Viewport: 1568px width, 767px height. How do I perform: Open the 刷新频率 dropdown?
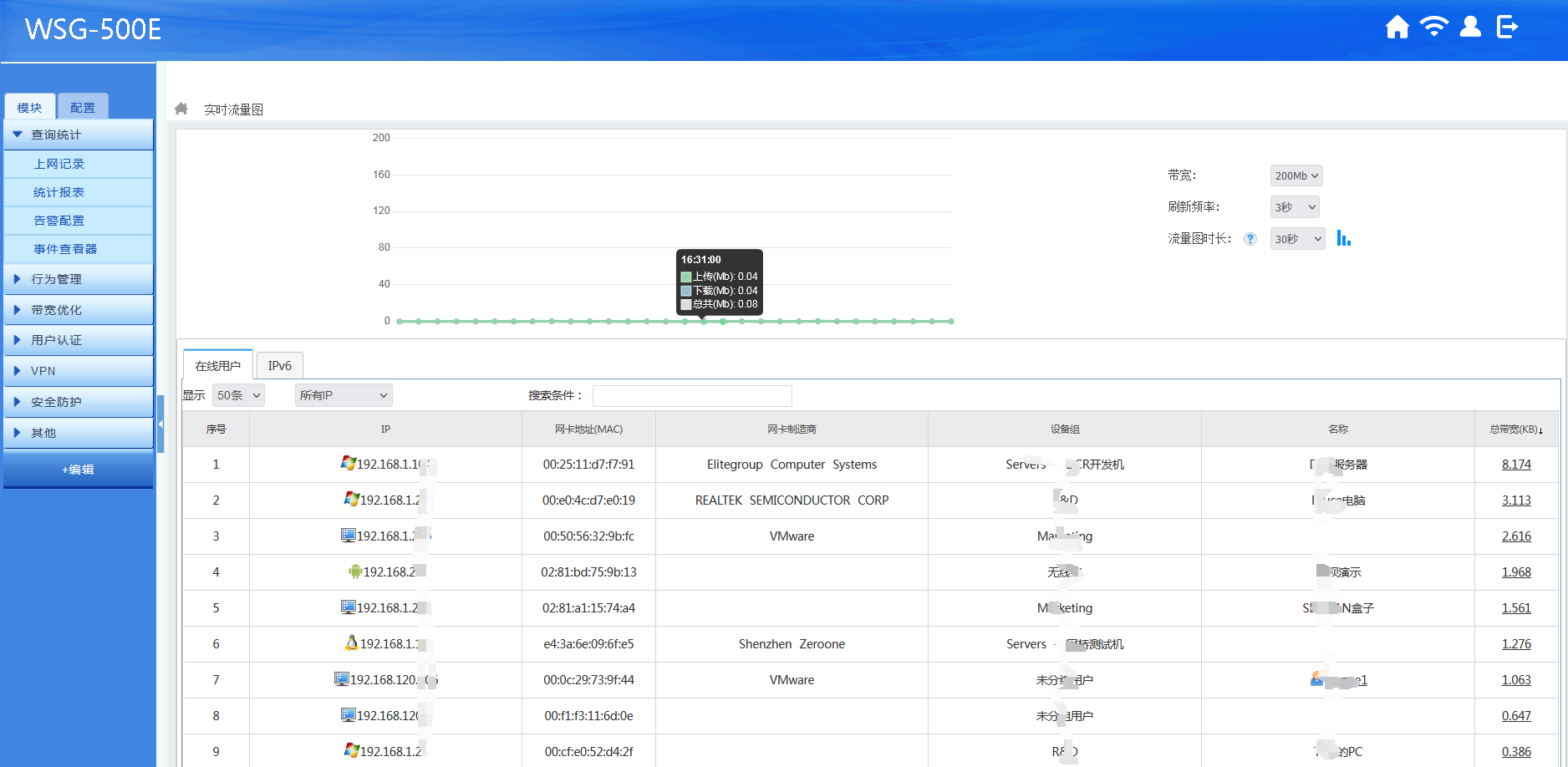coord(1294,207)
